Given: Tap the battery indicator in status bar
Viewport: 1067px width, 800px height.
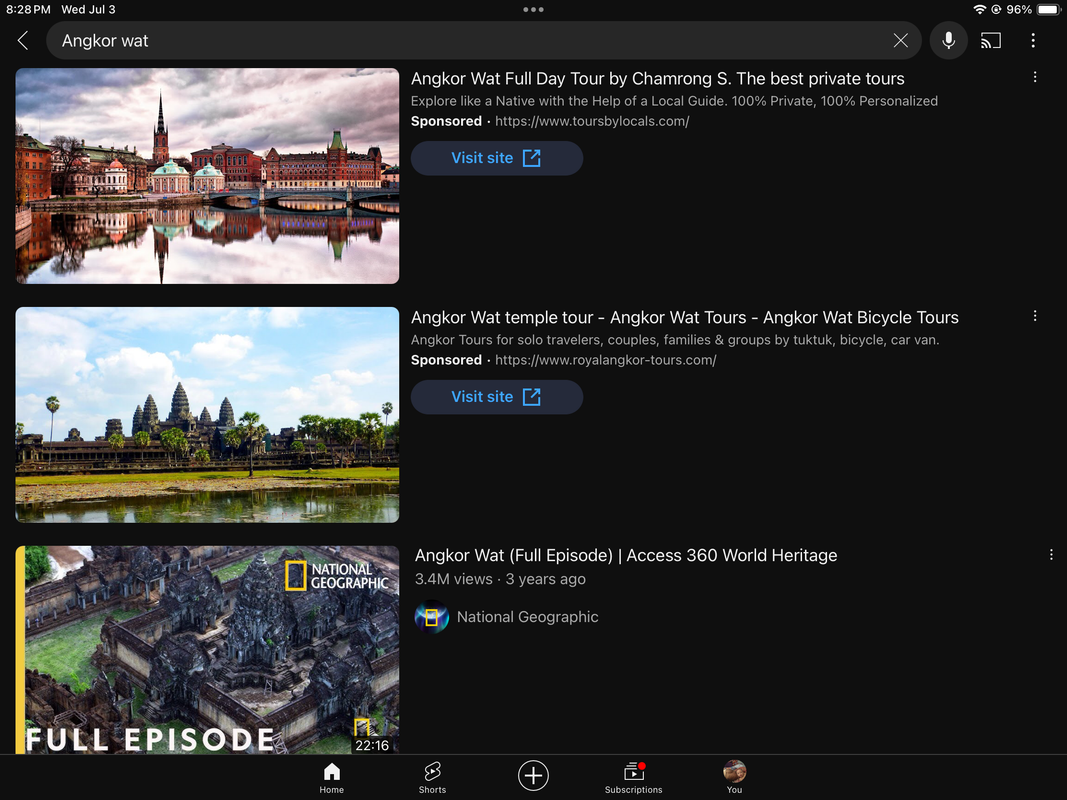Looking at the screenshot, I should coord(1049,10).
